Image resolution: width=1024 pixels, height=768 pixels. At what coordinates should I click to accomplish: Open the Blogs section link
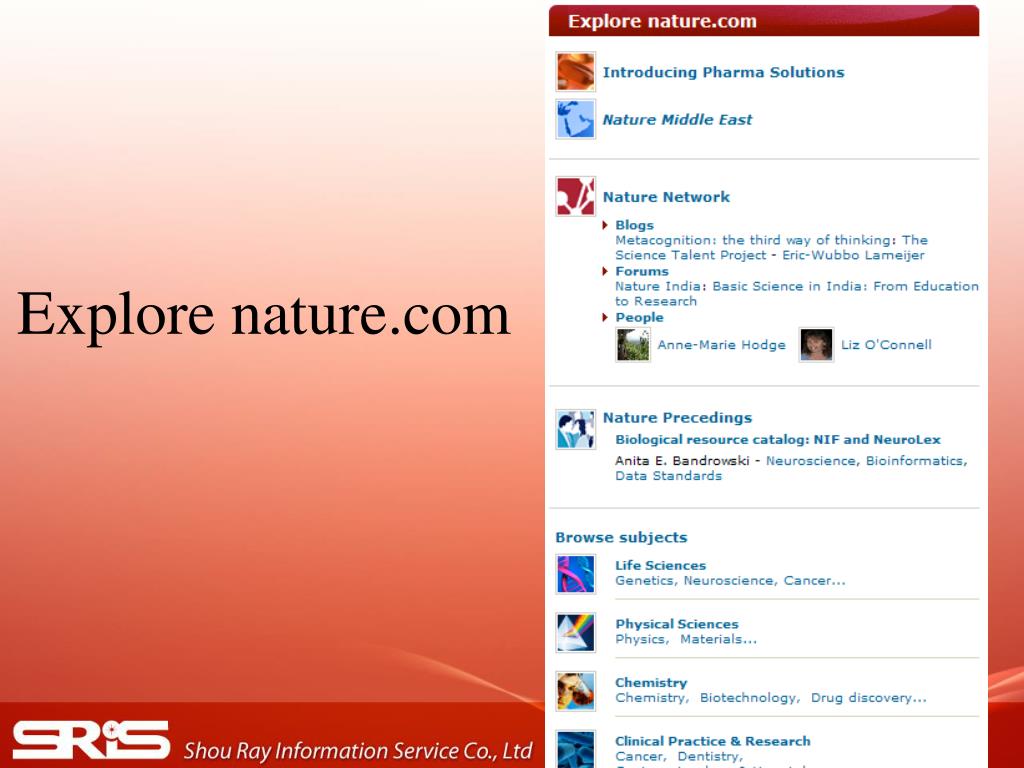(634, 225)
